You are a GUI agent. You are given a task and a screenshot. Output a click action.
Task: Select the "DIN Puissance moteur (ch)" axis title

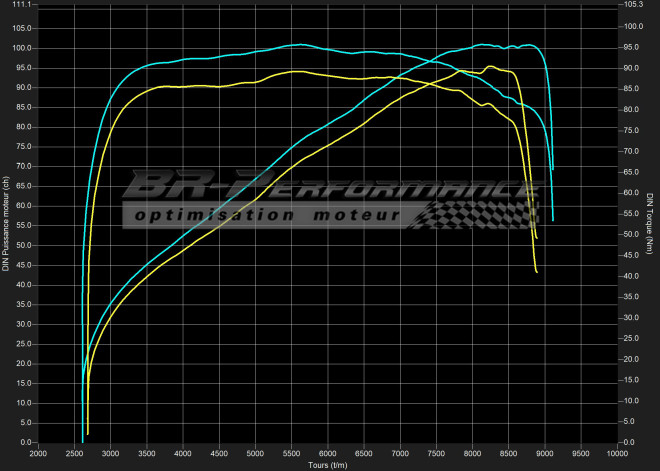point(6,224)
